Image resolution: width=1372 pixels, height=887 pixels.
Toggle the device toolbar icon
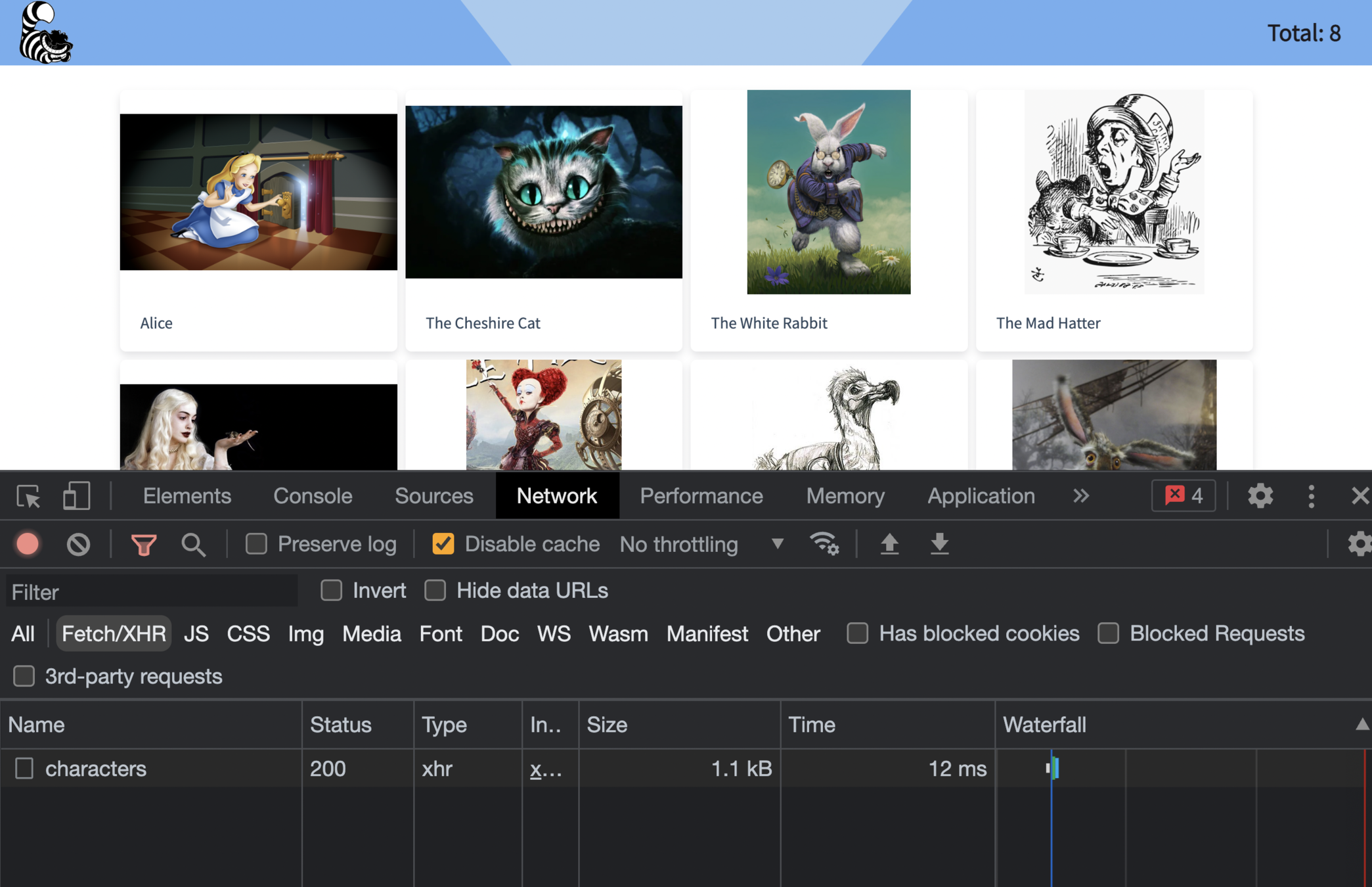76,496
